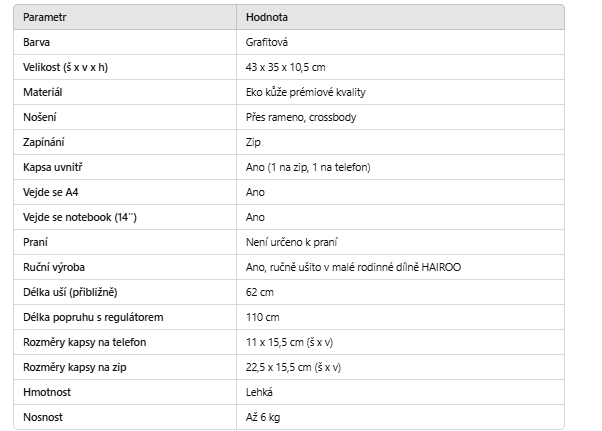Click the Hodnota column header

click(267, 17)
